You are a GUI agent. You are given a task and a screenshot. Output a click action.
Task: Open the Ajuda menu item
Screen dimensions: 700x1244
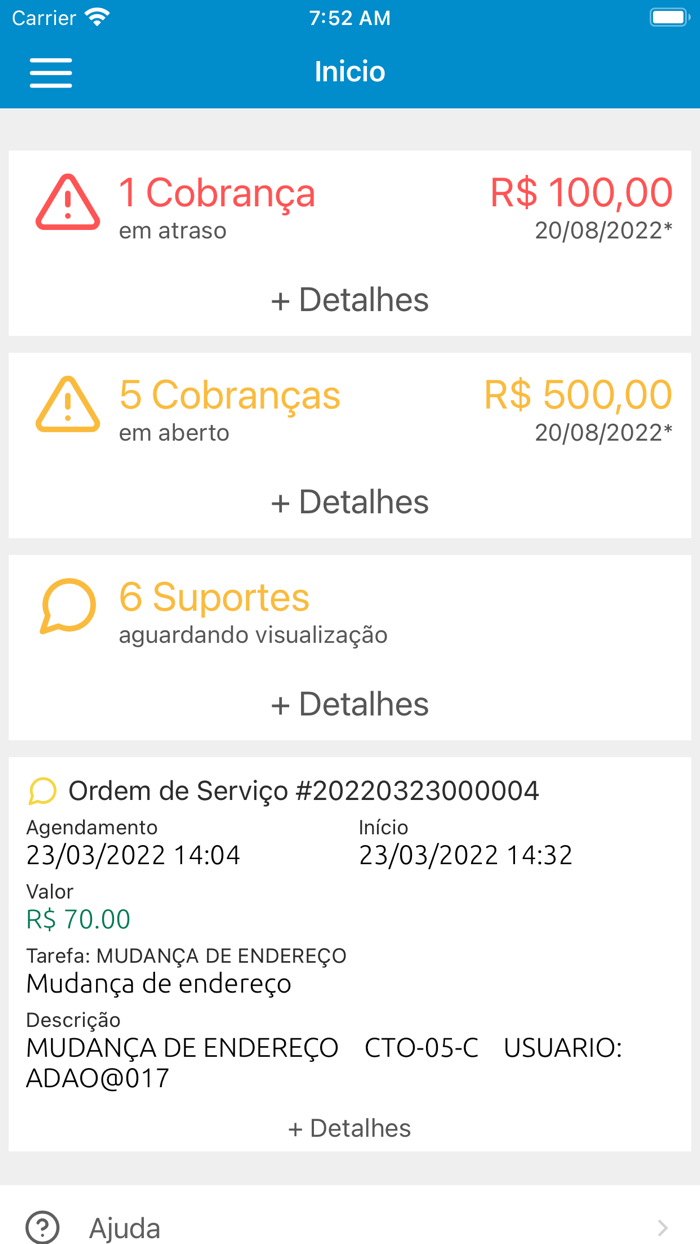tap(123, 1228)
